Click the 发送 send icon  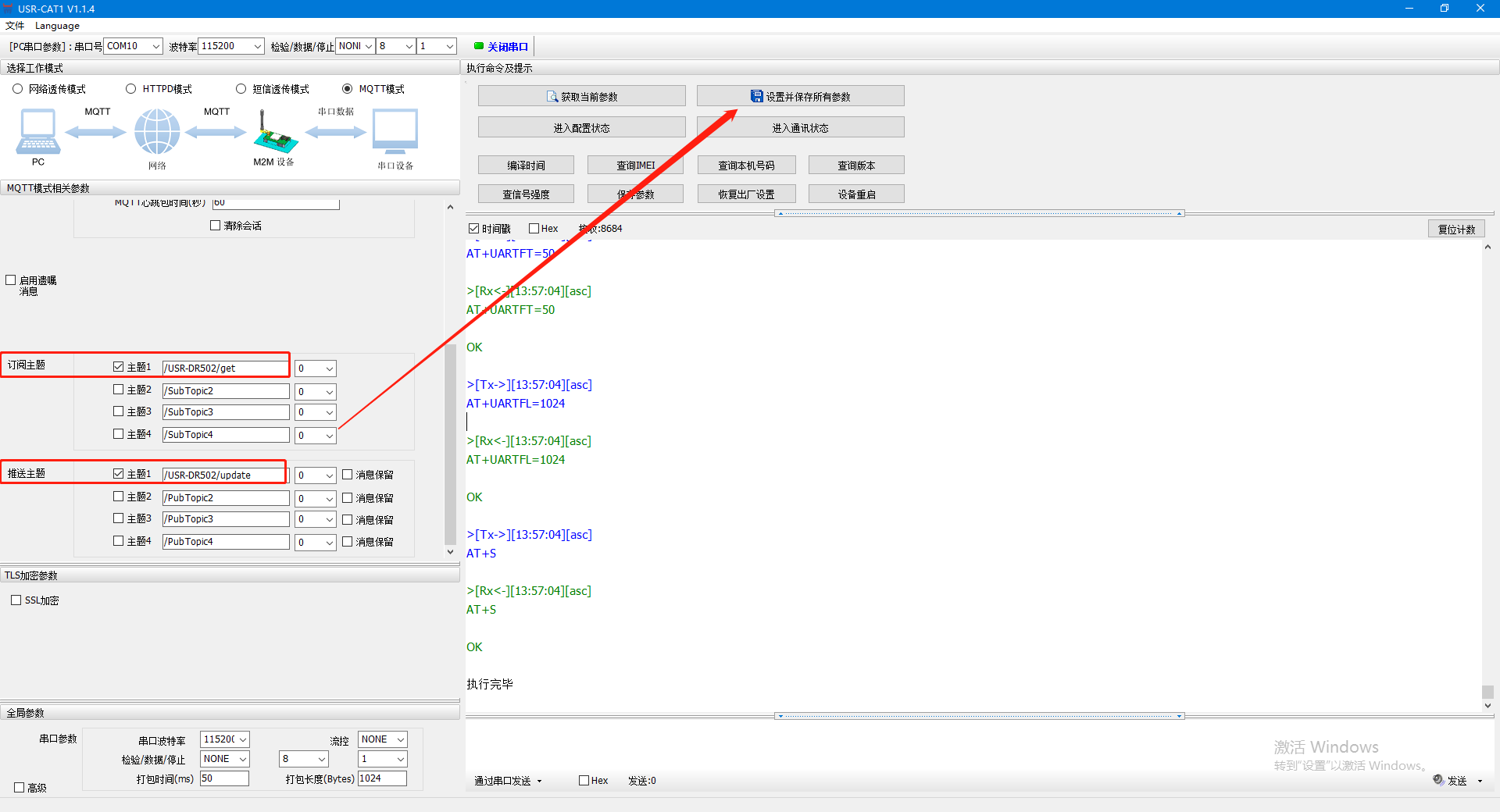pyautogui.click(x=1438, y=780)
